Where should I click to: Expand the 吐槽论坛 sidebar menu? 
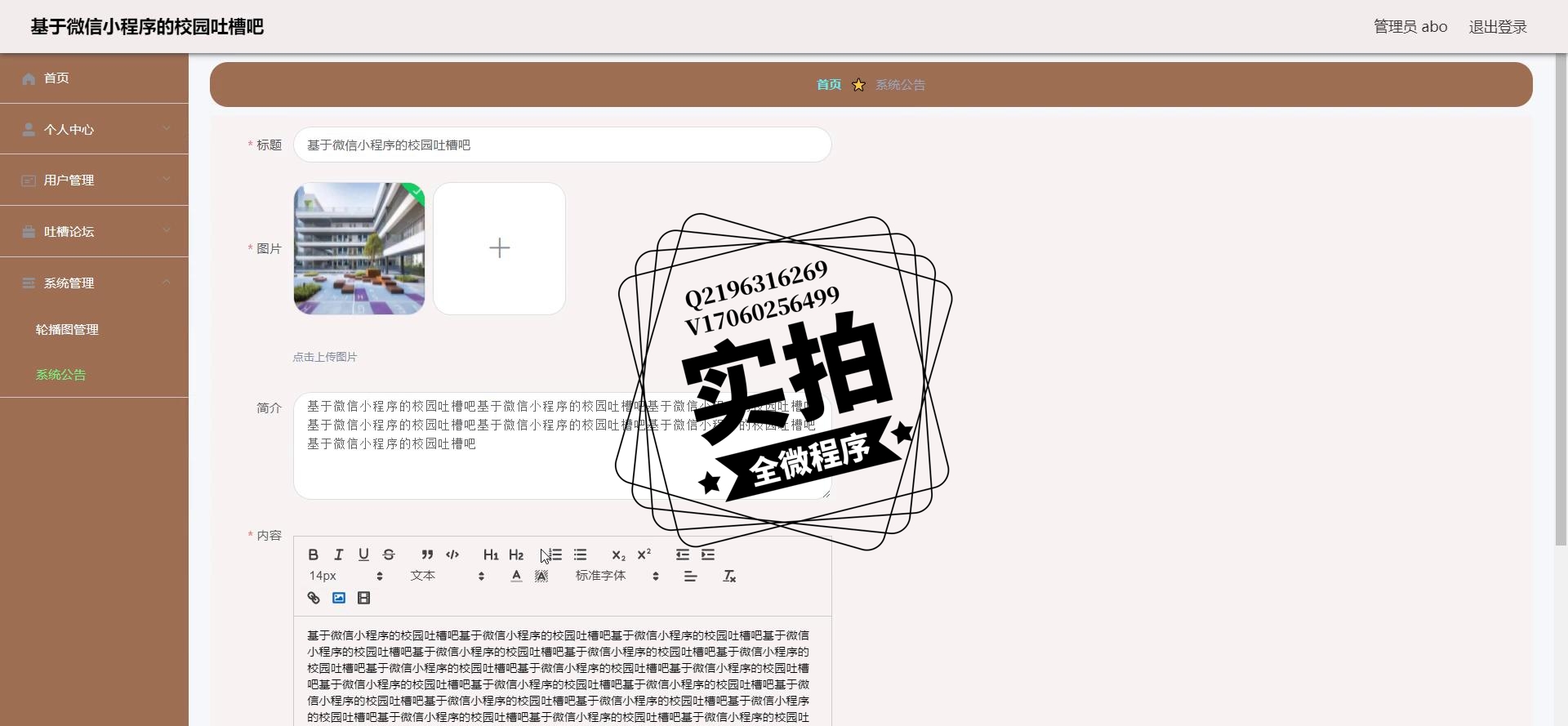(x=94, y=231)
